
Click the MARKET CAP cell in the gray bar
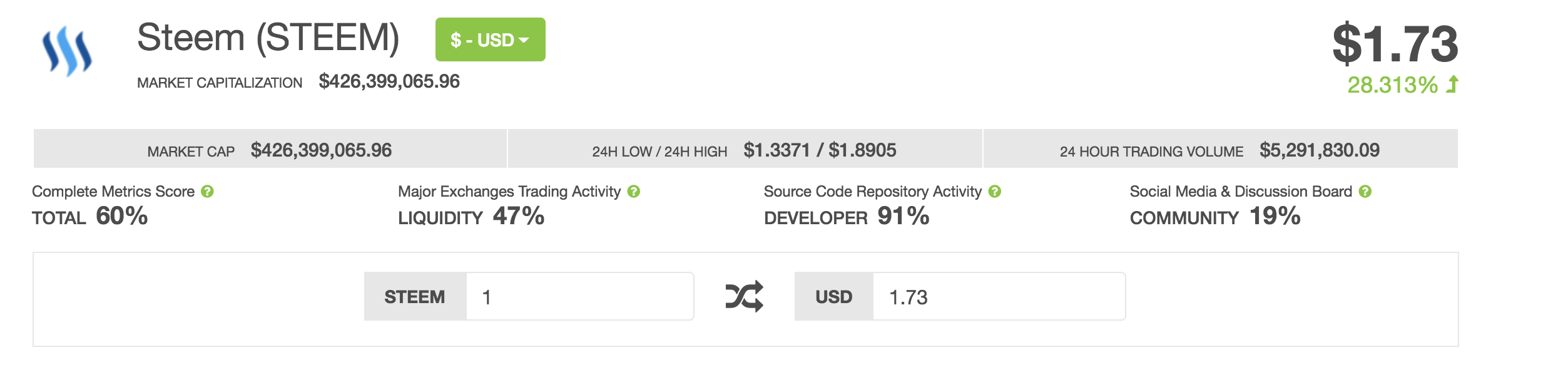[270, 150]
